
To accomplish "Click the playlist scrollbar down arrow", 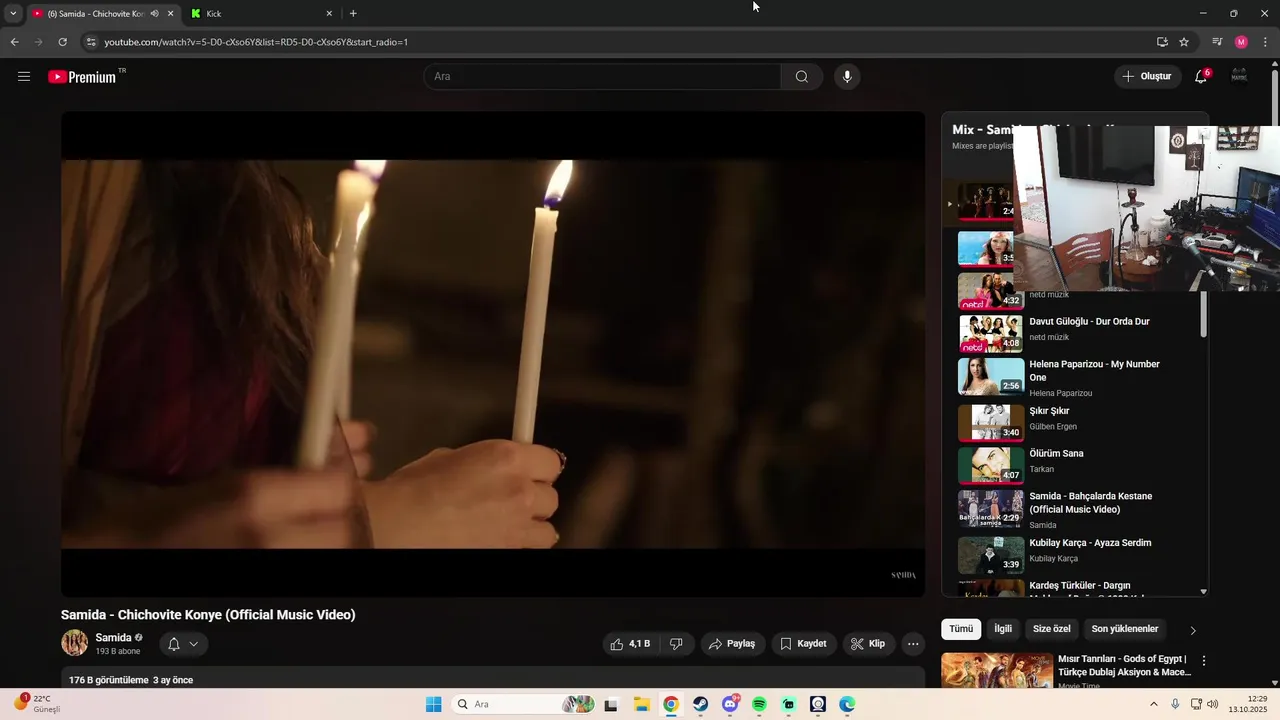I will [x=1203, y=592].
